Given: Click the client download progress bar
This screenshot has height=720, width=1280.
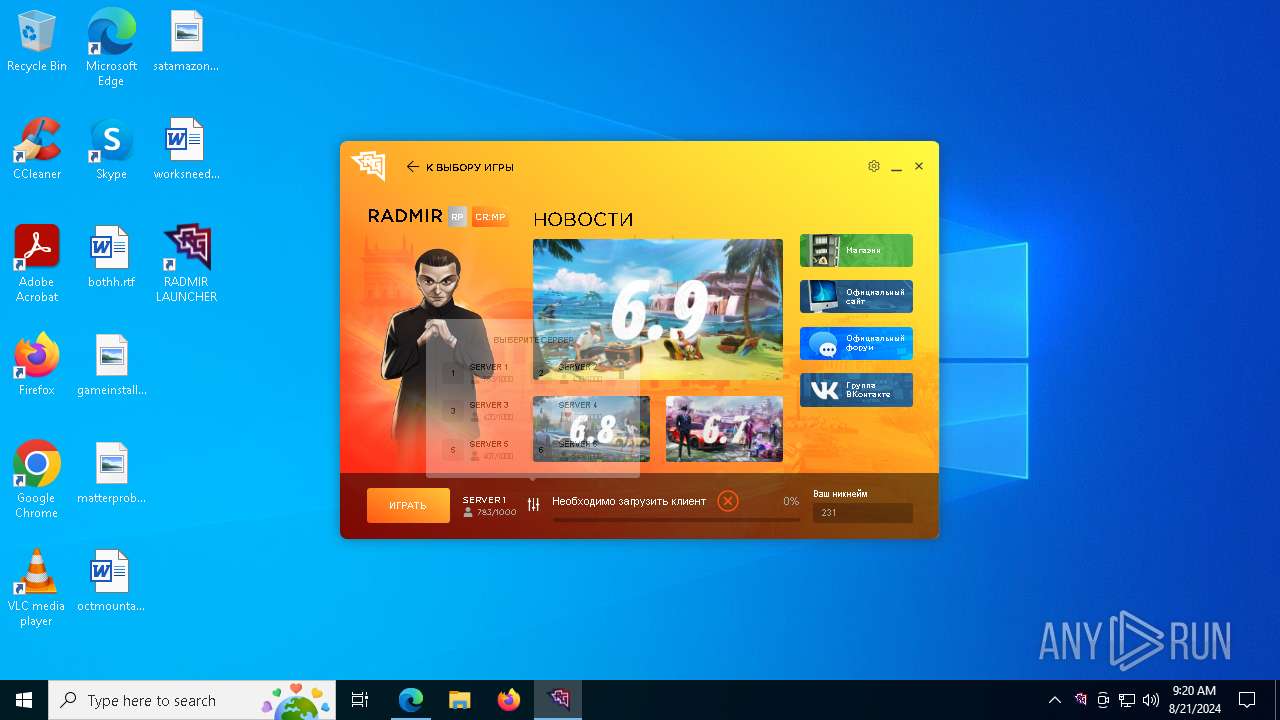Looking at the screenshot, I should pyautogui.click(x=677, y=520).
